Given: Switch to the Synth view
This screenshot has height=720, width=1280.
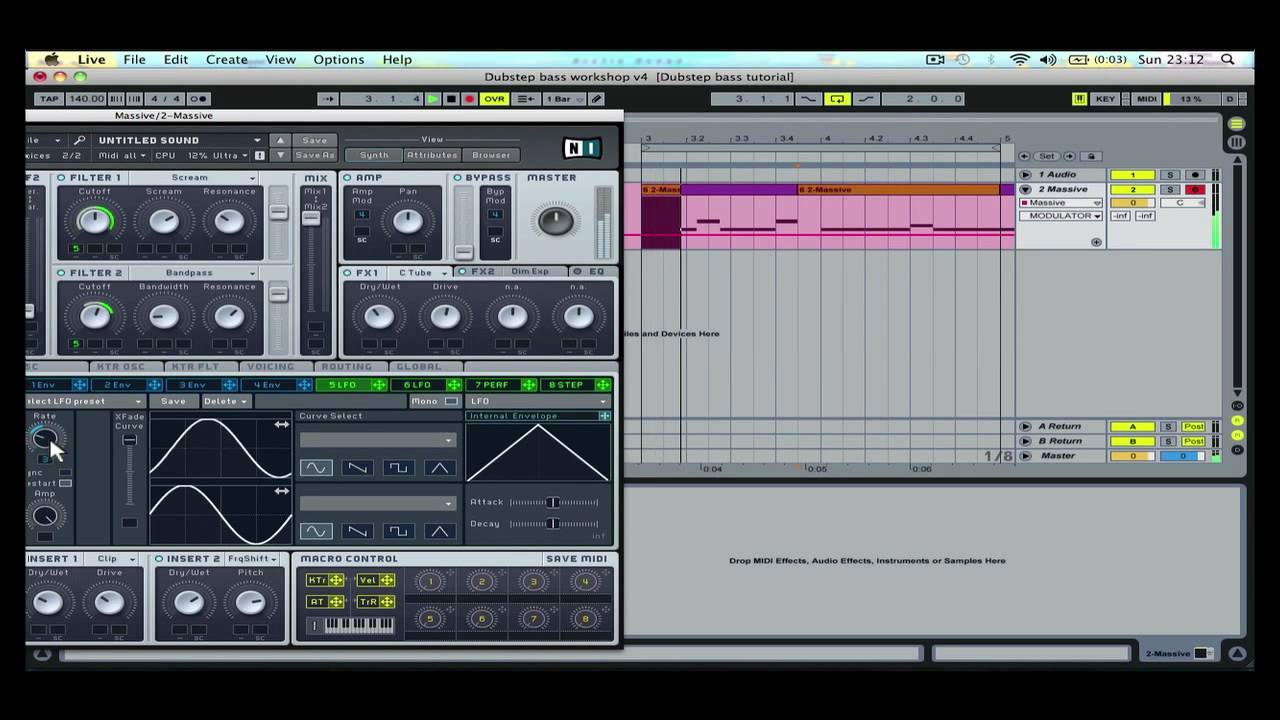Looking at the screenshot, I should [x=374, y=155].
